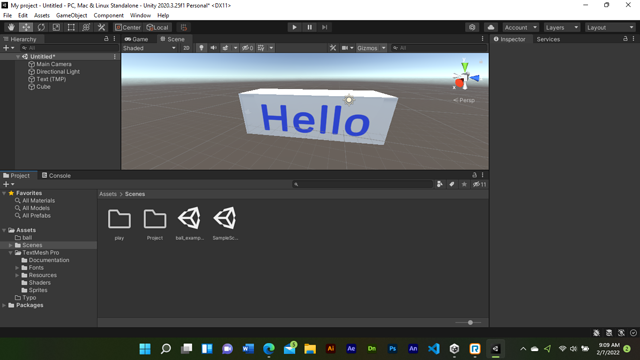640x360 pixels.
Task: Toggle pivot Center button
Action: [128, 27]
